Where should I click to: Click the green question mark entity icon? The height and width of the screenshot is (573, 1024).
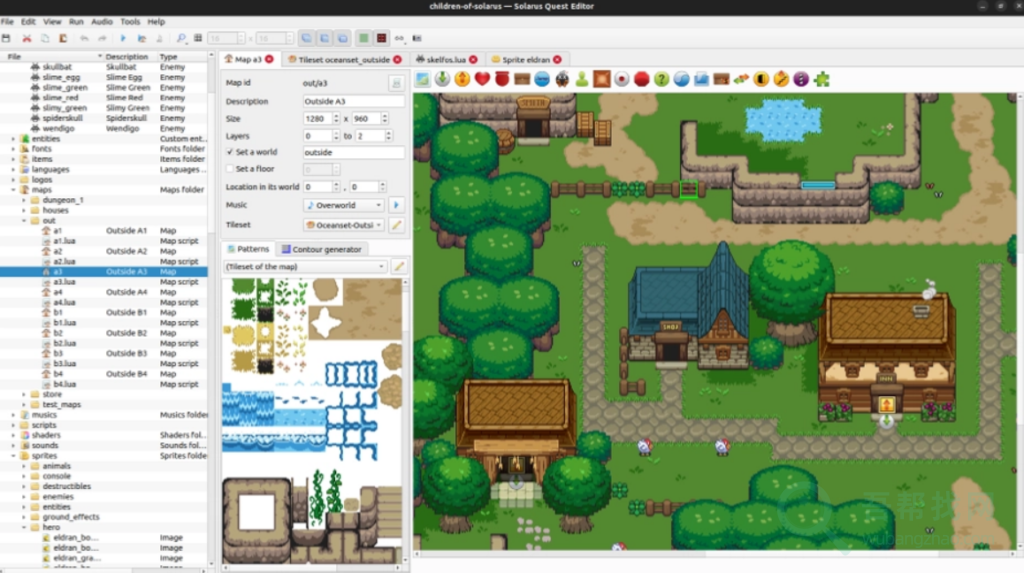pos(661,79)
